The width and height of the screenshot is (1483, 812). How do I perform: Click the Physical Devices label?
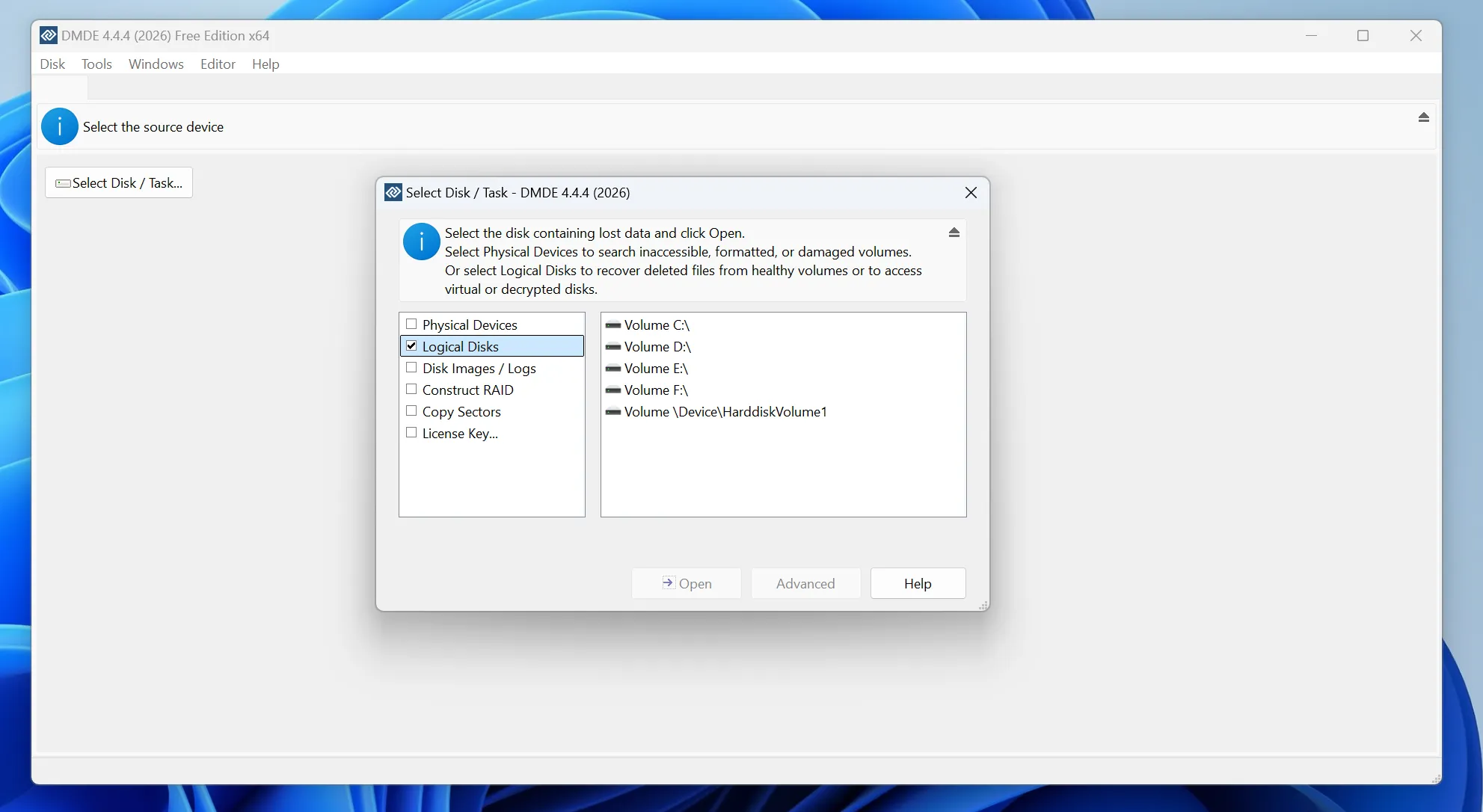click(470, 325)
